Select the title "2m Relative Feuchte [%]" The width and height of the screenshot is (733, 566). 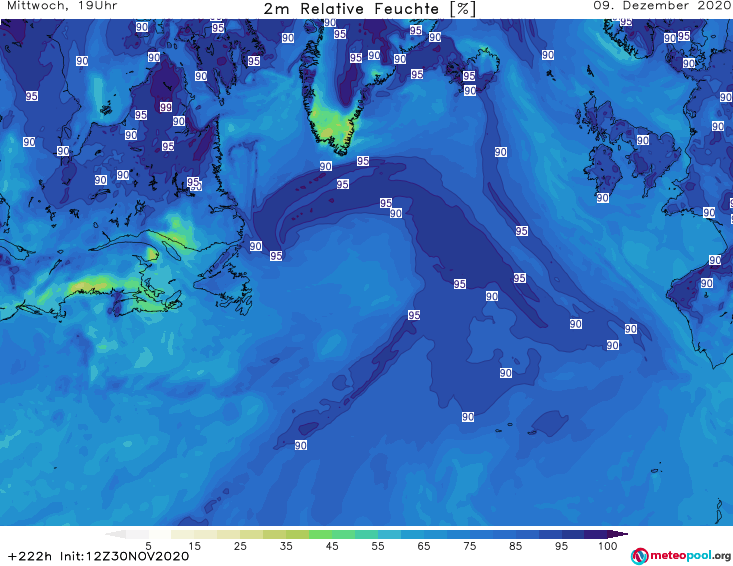tap(369, 9)
